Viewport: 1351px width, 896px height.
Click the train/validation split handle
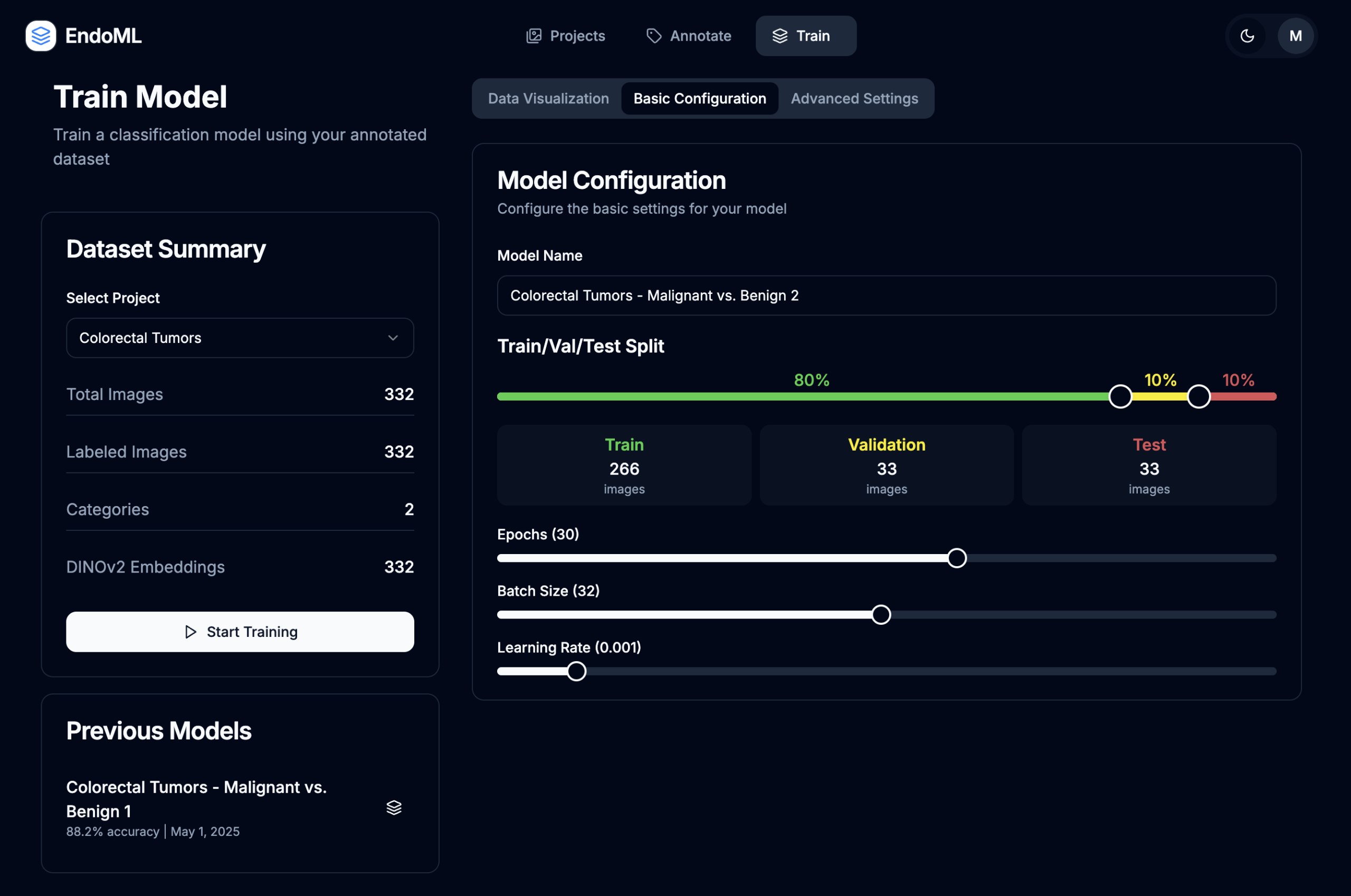pos(1120,397)
